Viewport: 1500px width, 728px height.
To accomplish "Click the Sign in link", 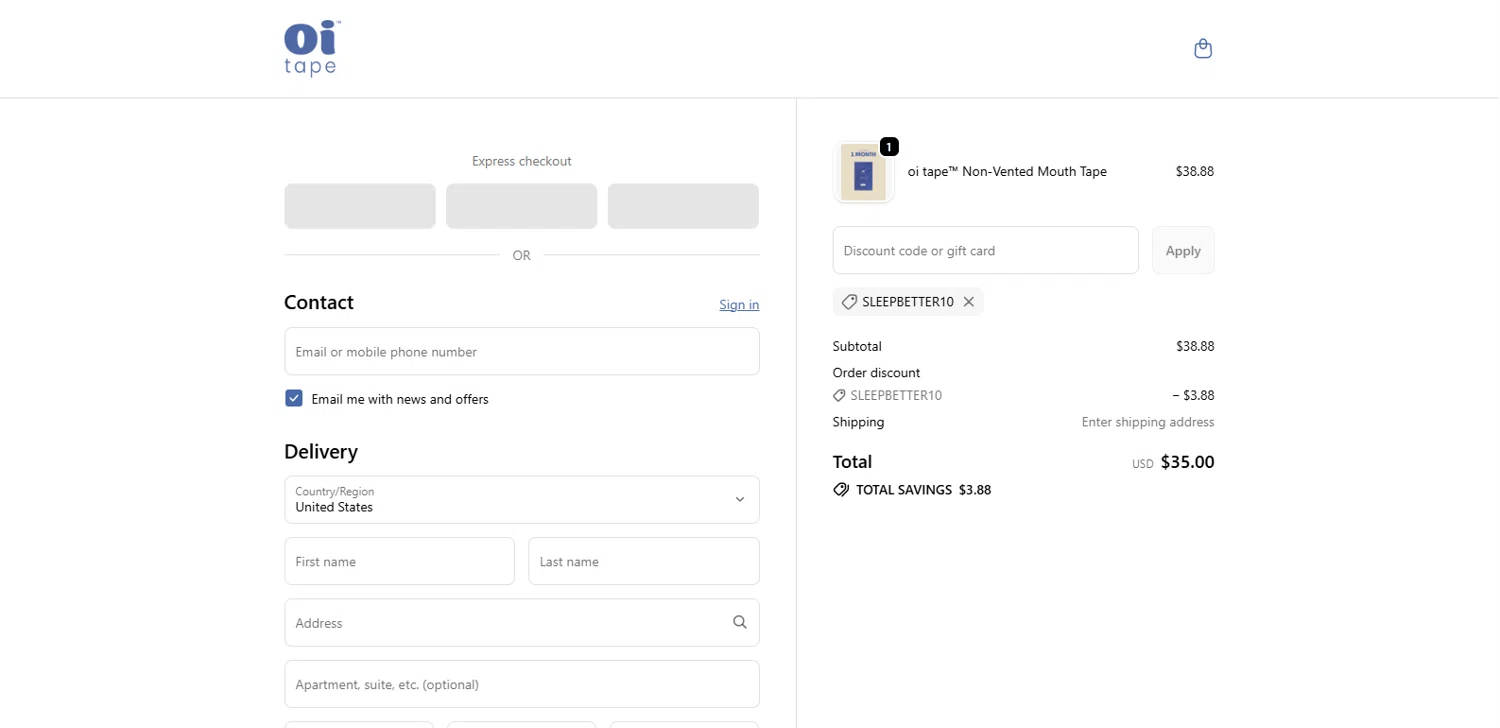I will pyautogui.click(x=739, y=305).
